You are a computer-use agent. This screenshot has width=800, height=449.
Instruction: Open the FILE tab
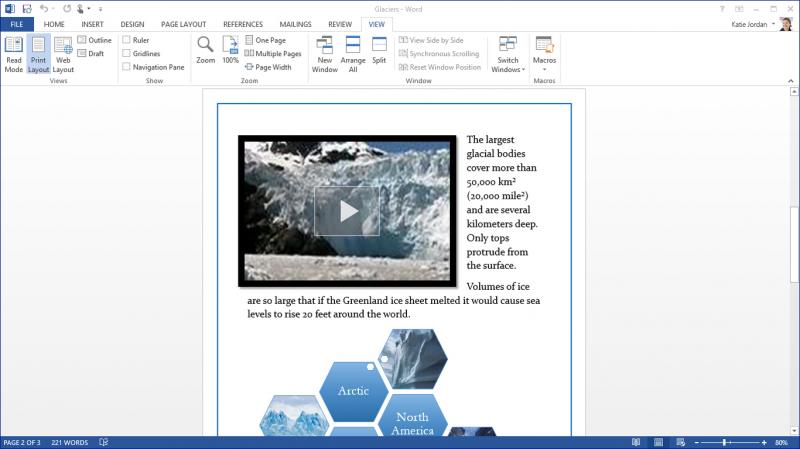[x=17, y=24]
